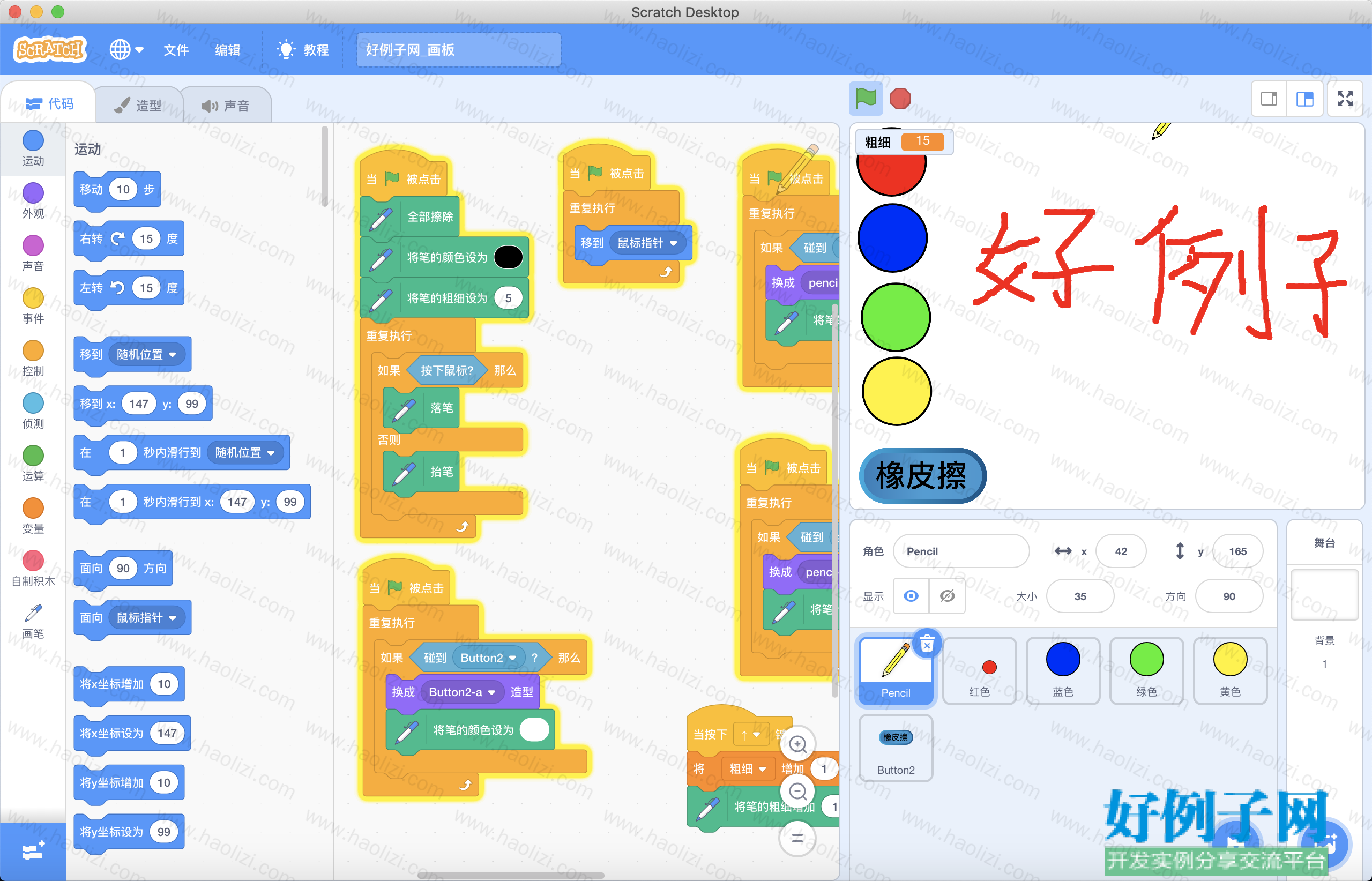Edit project title 好例子网_画板
Viewport: 1372px width, 881px height.
pyautogui.click(x=458, y=50)
